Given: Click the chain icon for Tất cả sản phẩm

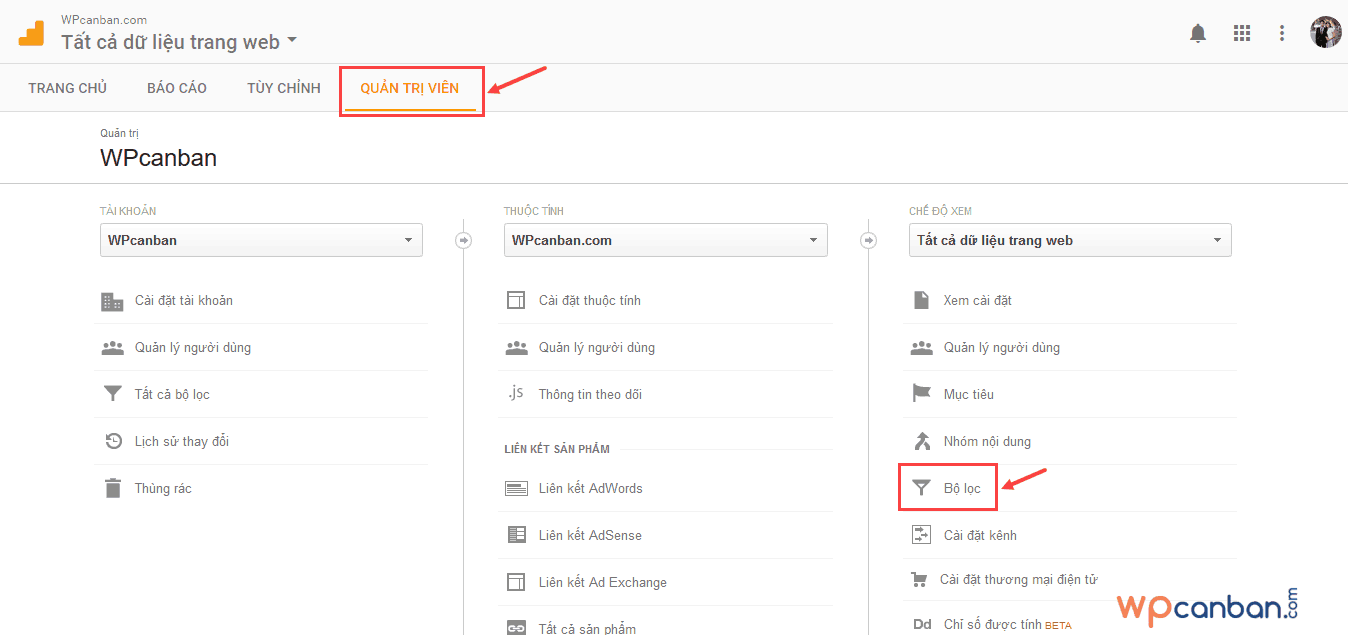Looking at the screenshot, I should [x=516, y=628].
